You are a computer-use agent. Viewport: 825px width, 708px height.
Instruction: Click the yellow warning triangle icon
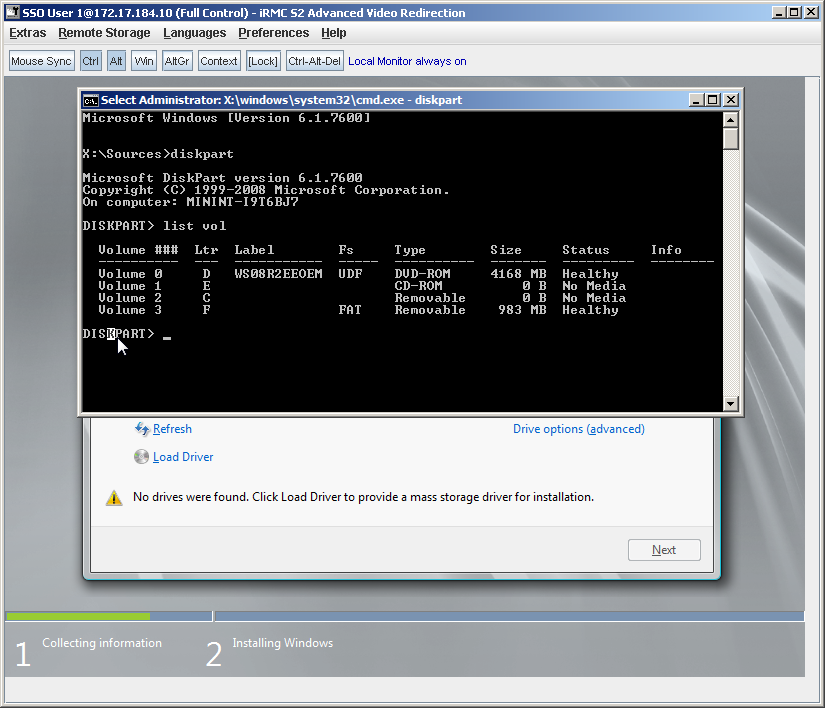pyautogui.click(x=114, y=498)
